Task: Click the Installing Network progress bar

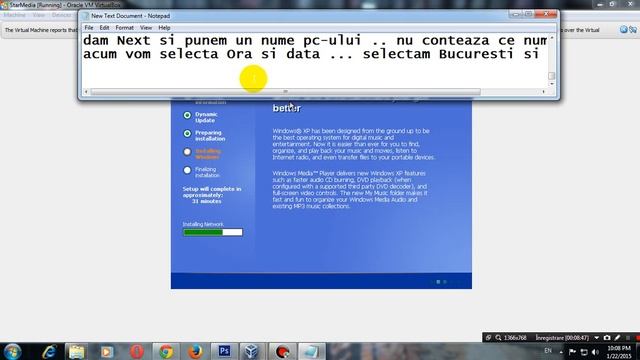Action: click(x=213, y=232)
